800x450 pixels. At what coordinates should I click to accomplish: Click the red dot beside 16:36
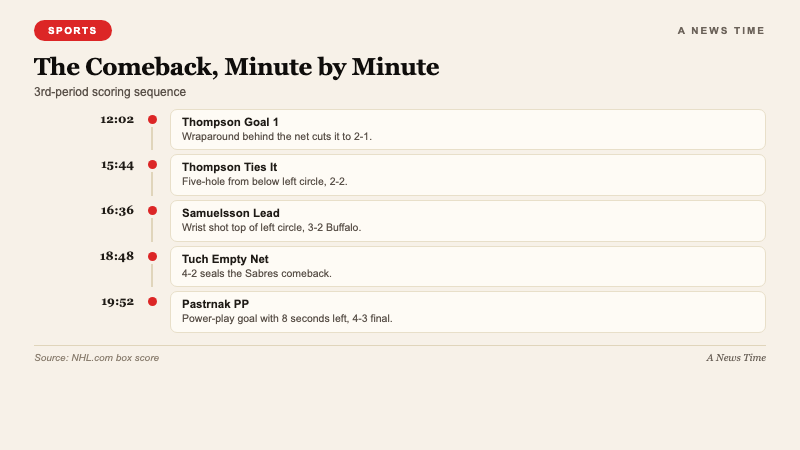(152, 211)
